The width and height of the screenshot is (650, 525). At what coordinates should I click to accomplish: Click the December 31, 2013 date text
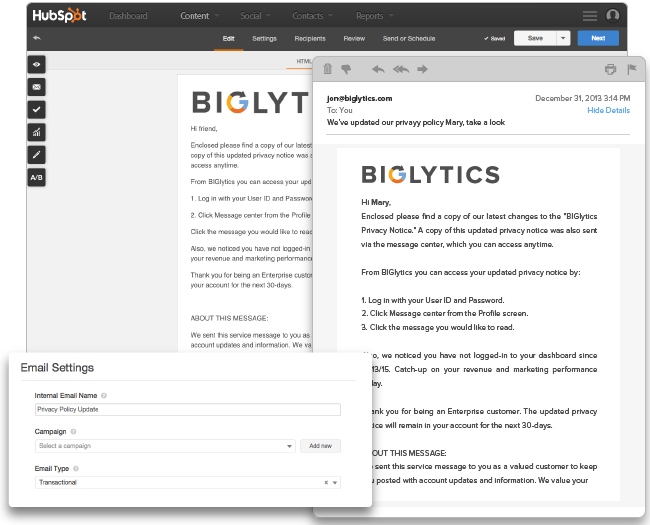pos(582,98)
